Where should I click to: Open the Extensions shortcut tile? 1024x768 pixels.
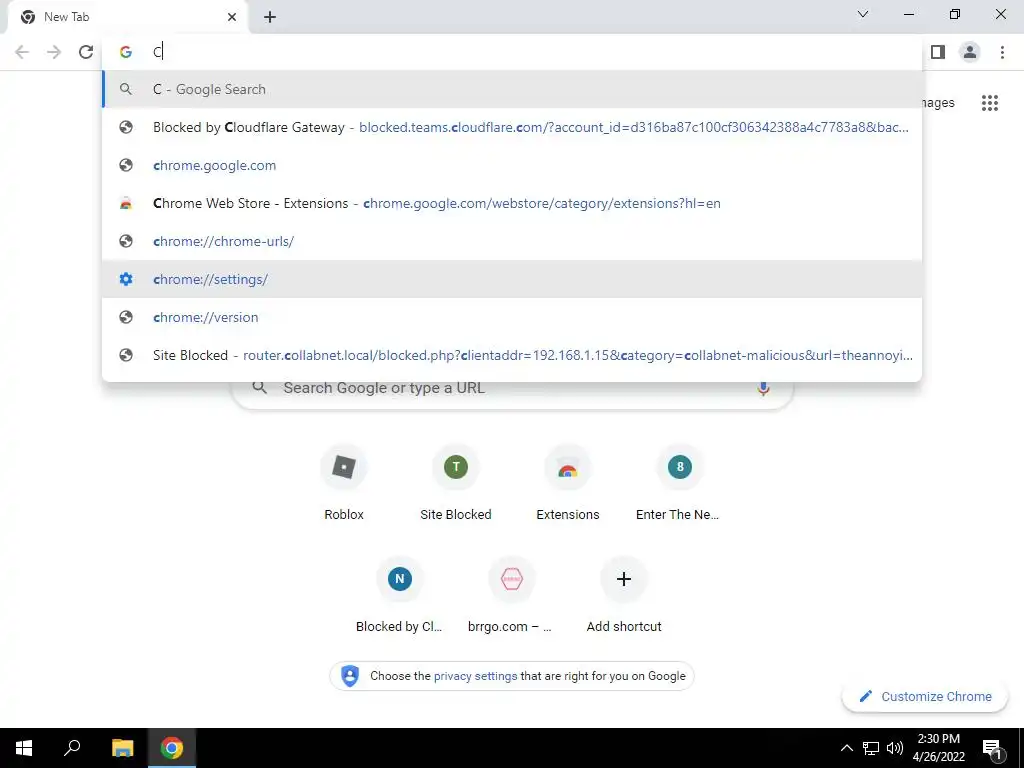pos(568,483)
